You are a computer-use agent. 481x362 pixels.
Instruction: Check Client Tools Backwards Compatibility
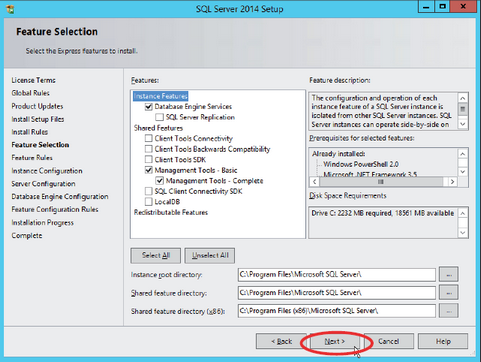coord(149,149)
